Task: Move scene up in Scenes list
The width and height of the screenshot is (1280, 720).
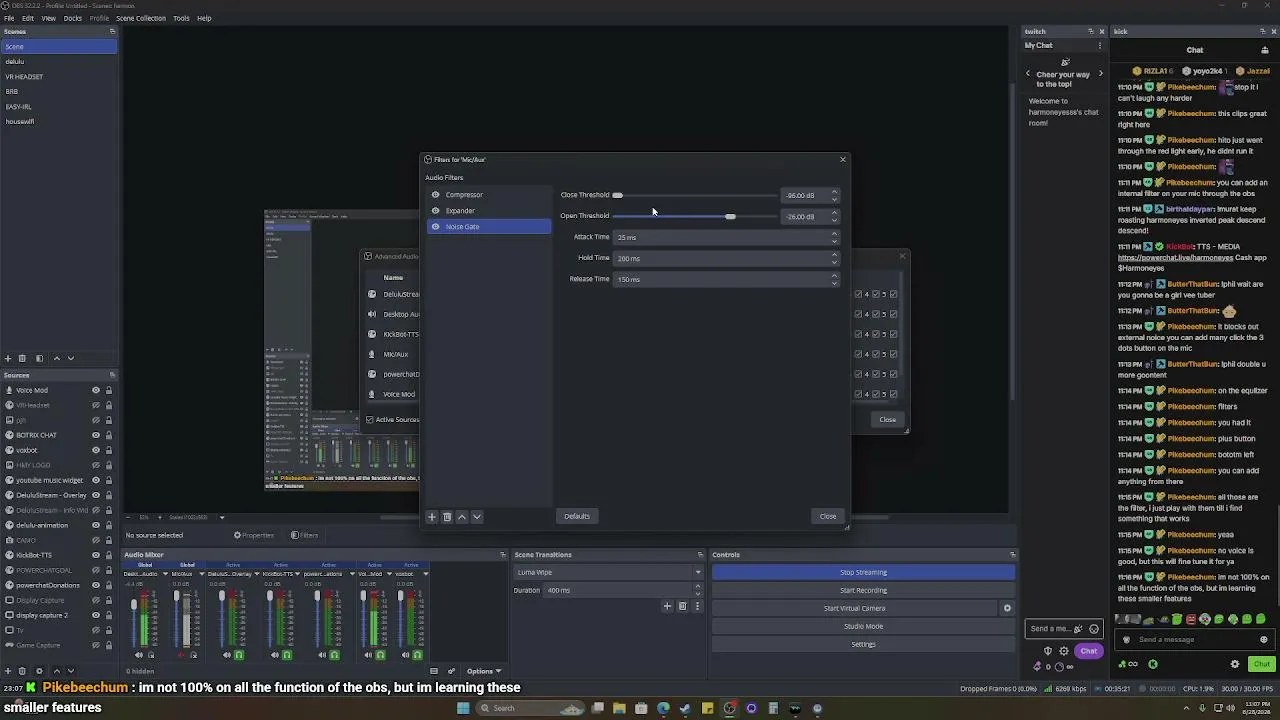Action: click(x=56, y=358)
